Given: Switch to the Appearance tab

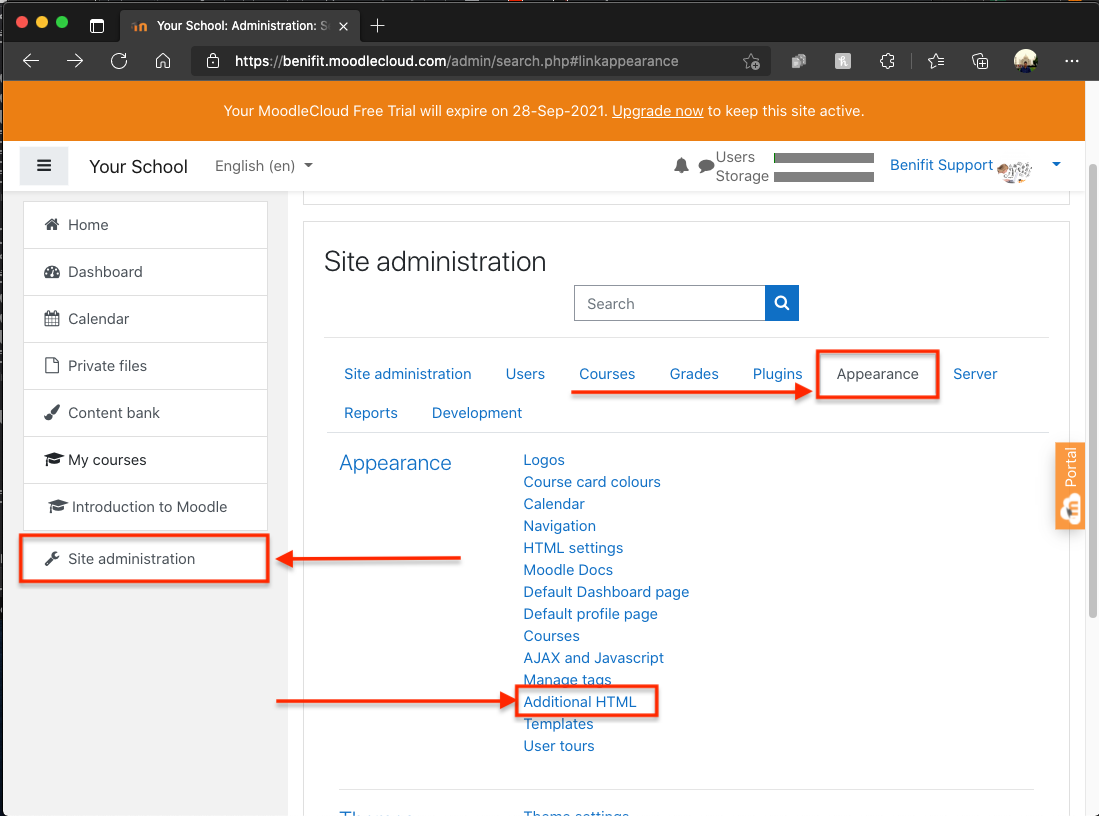Looking at the screenshot, I should coord(878,374).
